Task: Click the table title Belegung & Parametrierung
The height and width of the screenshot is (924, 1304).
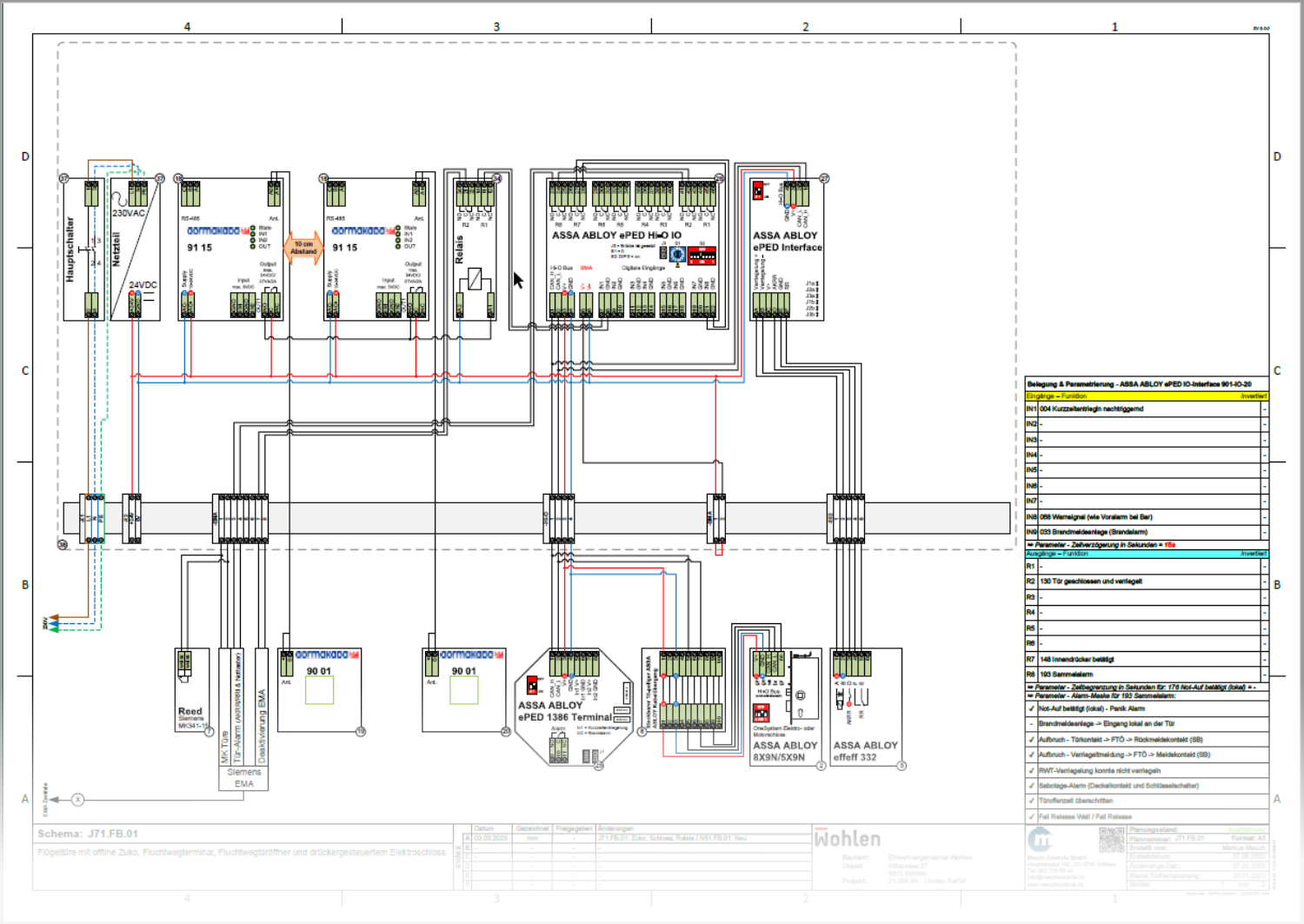Action: 1140,383
